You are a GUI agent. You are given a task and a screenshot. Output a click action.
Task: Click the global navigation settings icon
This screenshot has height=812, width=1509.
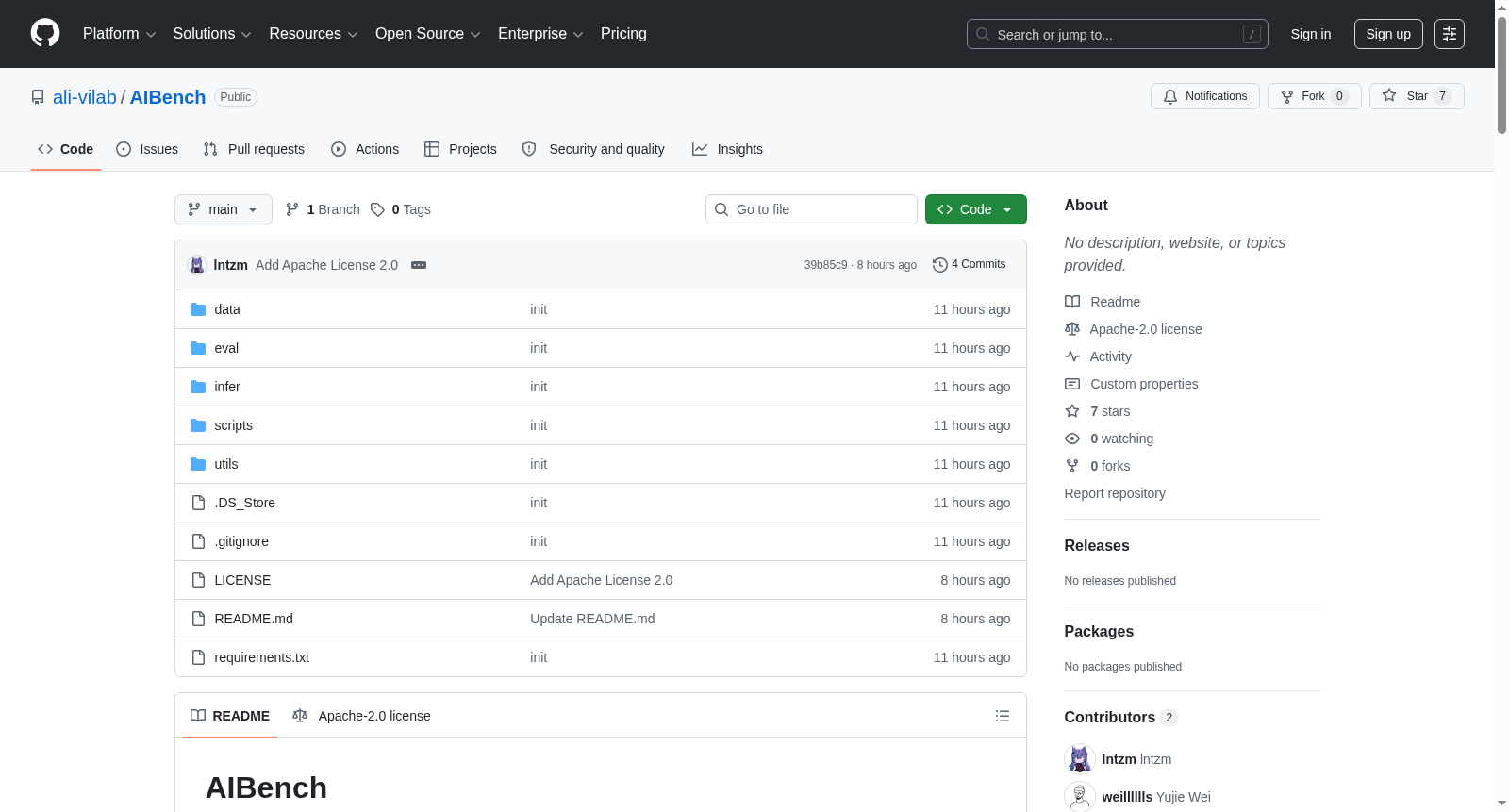[1450, 34]
